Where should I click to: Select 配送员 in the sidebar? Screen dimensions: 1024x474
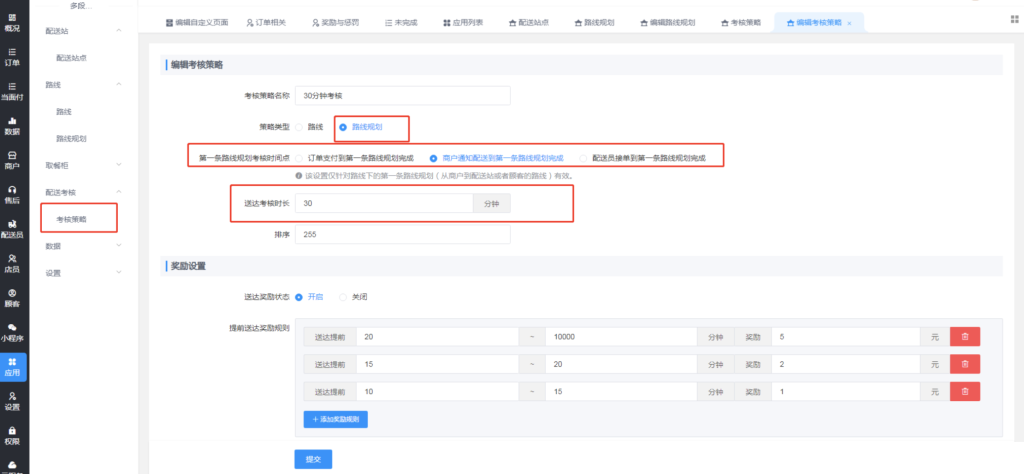pos(13,229)
